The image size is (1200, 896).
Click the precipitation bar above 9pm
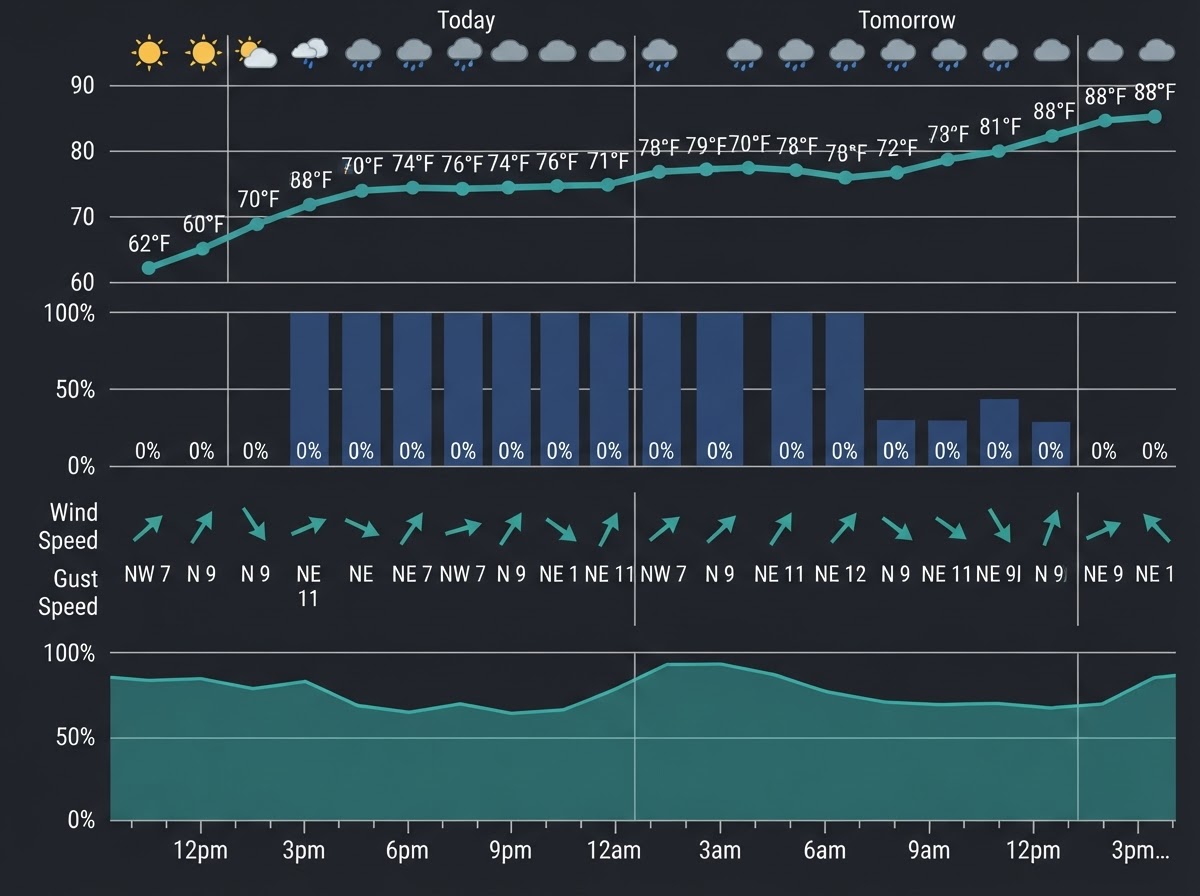tap(511, 389)
